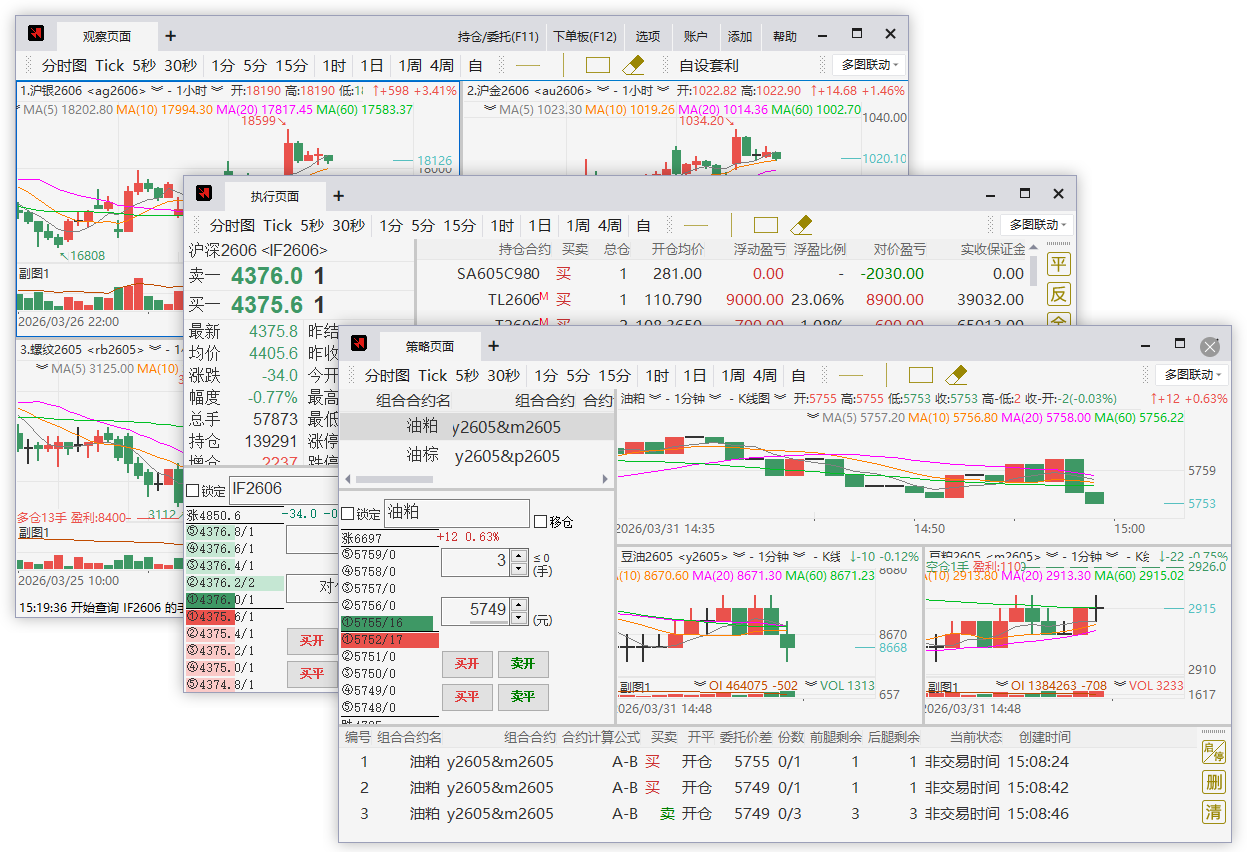
Task: Click the 反 reverse-position icon beside positions table
Action: tap(1058, 294)
